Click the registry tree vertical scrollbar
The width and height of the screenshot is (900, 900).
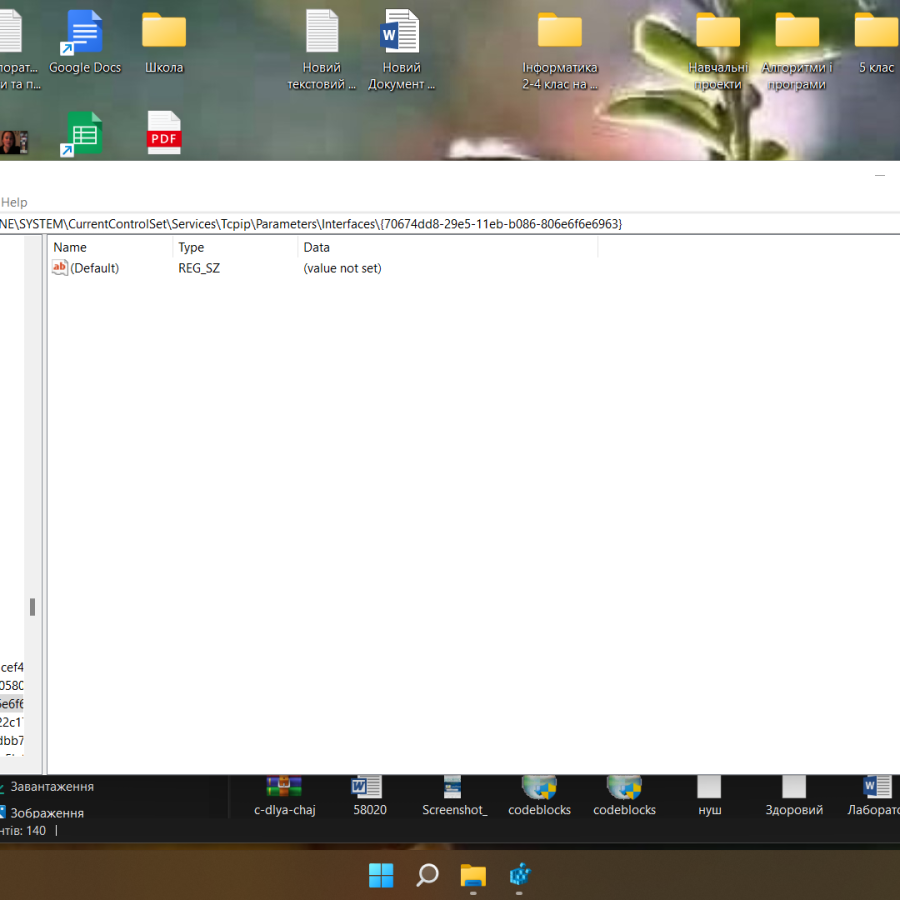coord(32,606)
